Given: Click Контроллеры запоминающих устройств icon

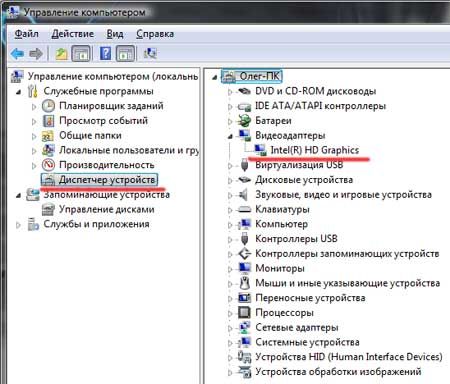Looking at the screenshot, I should coord(244,253).
